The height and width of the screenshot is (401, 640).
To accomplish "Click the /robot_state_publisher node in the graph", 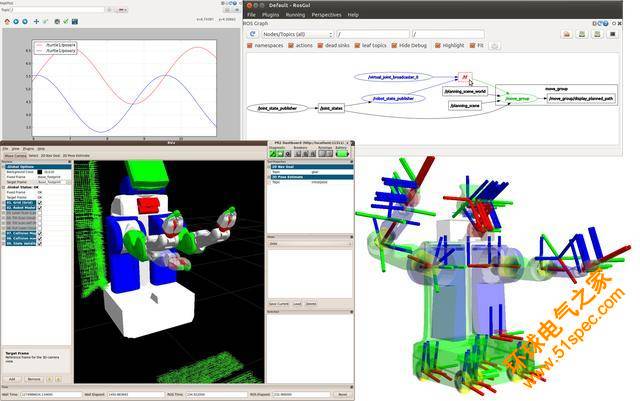I will pos(393,98).
